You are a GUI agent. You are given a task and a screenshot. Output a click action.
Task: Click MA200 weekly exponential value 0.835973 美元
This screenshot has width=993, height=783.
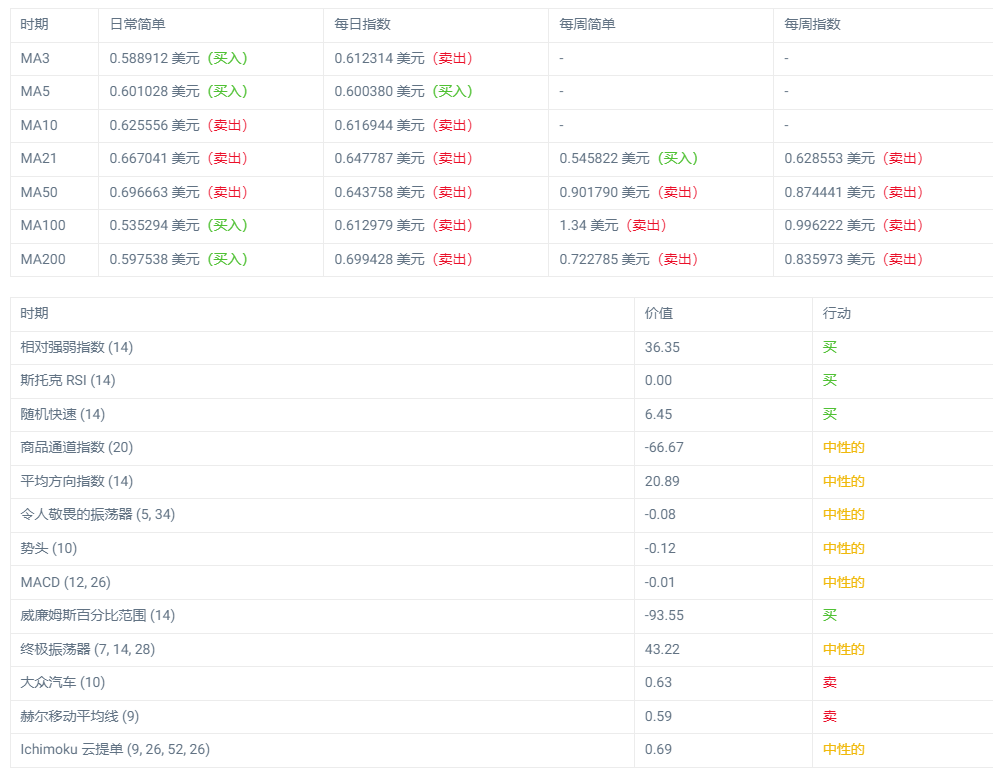click(830, 259)
